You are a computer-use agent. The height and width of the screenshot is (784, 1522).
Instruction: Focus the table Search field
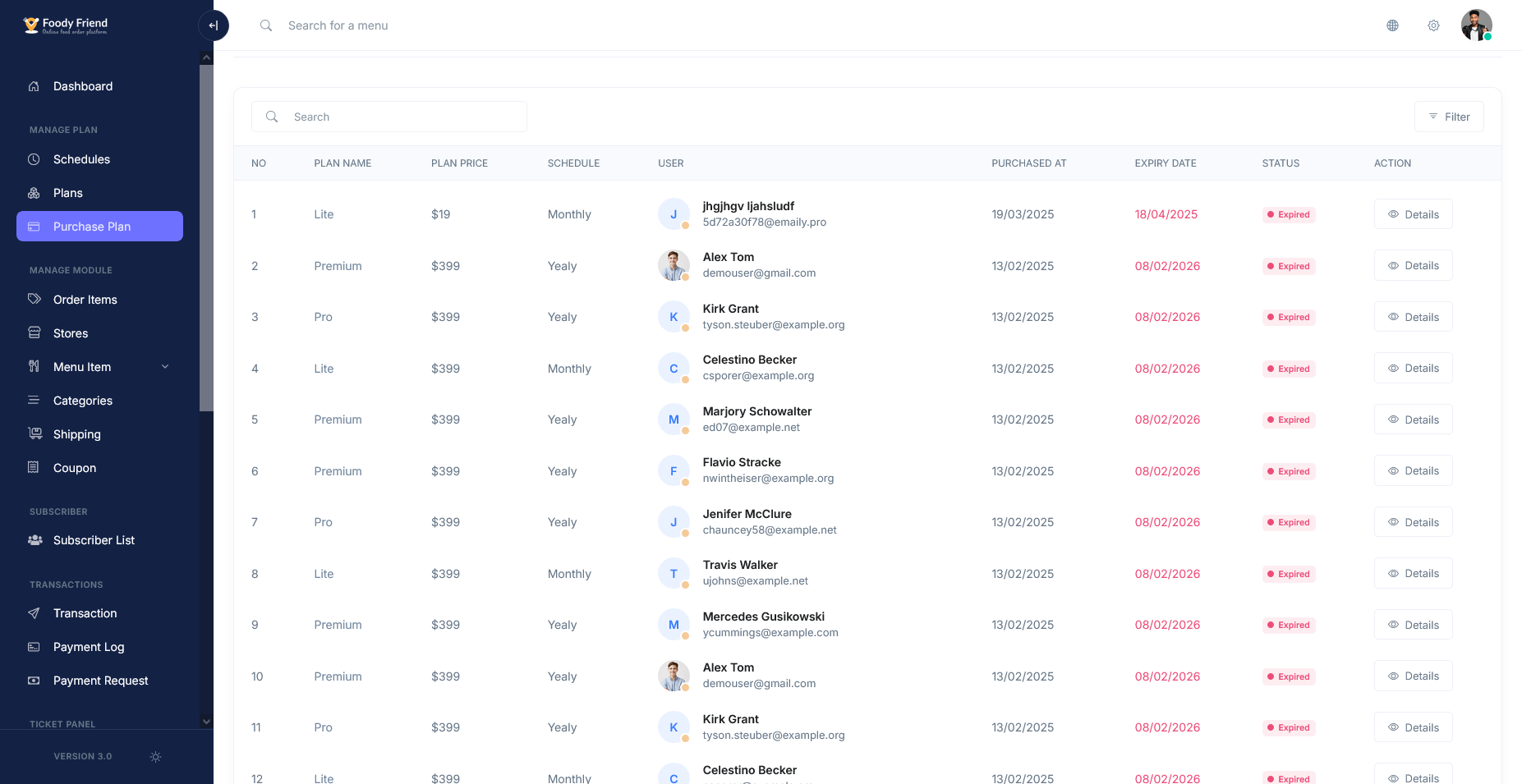coord(389,117)
